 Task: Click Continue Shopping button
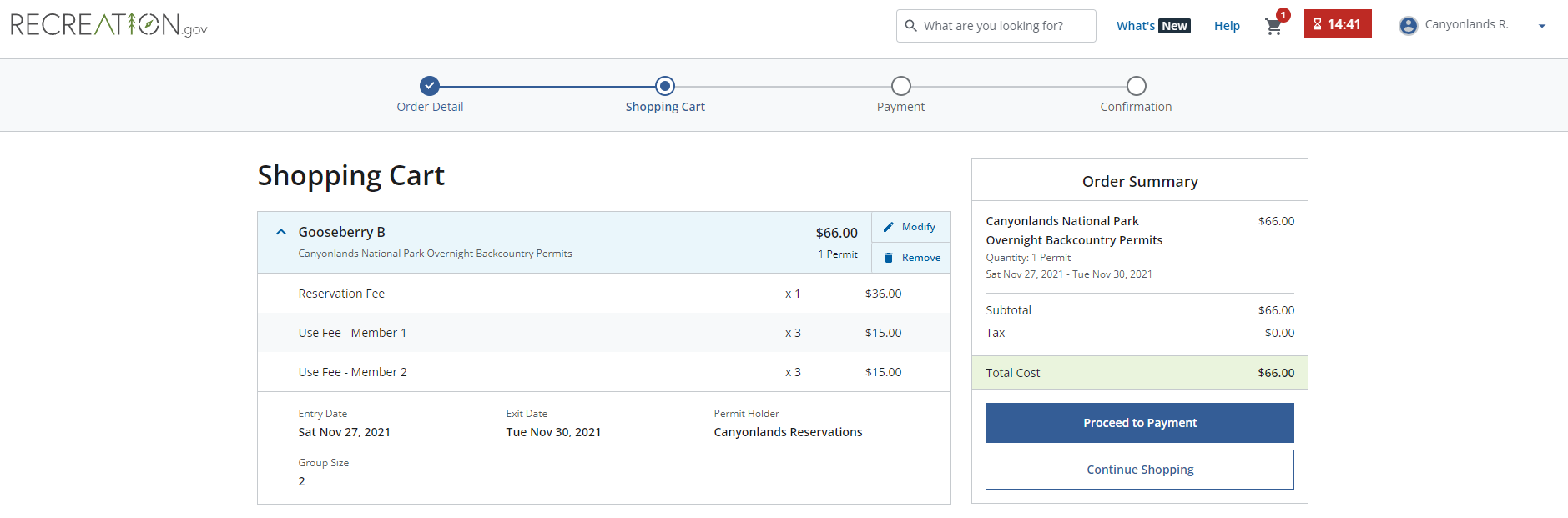1140,470
